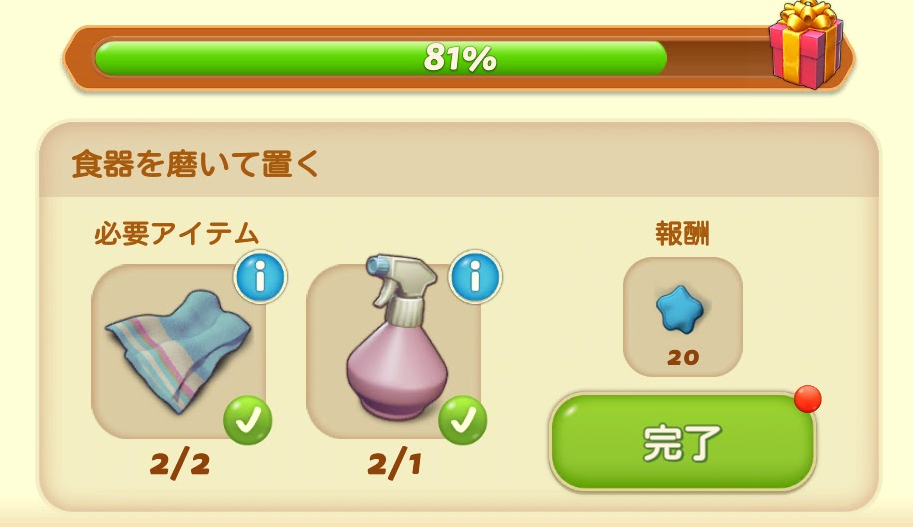Viewport: 913px width, 527px height.
Task: Click the task title 食器を磨いて置く
Action: click(x=196, y=164)
